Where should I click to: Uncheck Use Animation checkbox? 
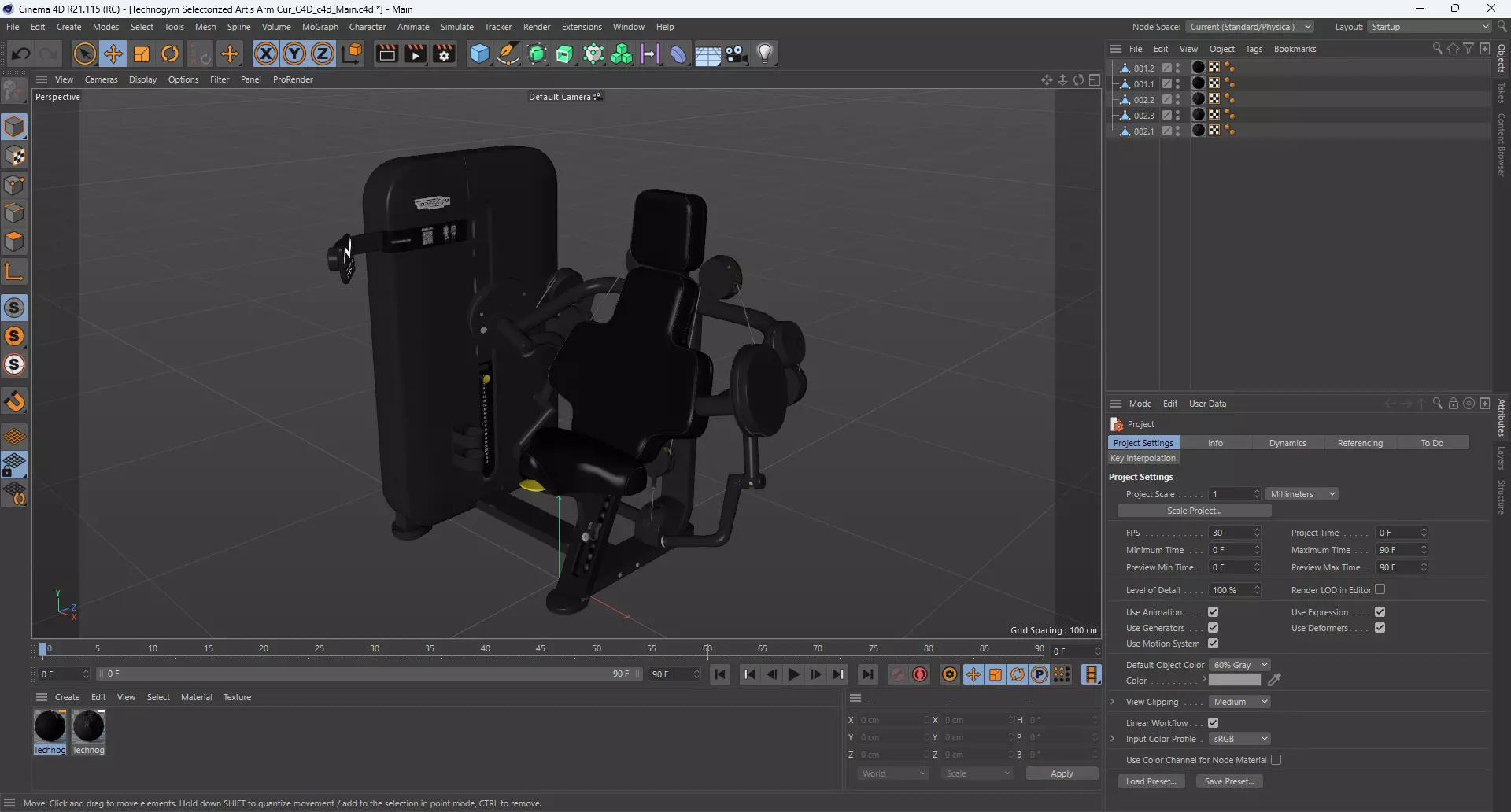click(1213, 612)
